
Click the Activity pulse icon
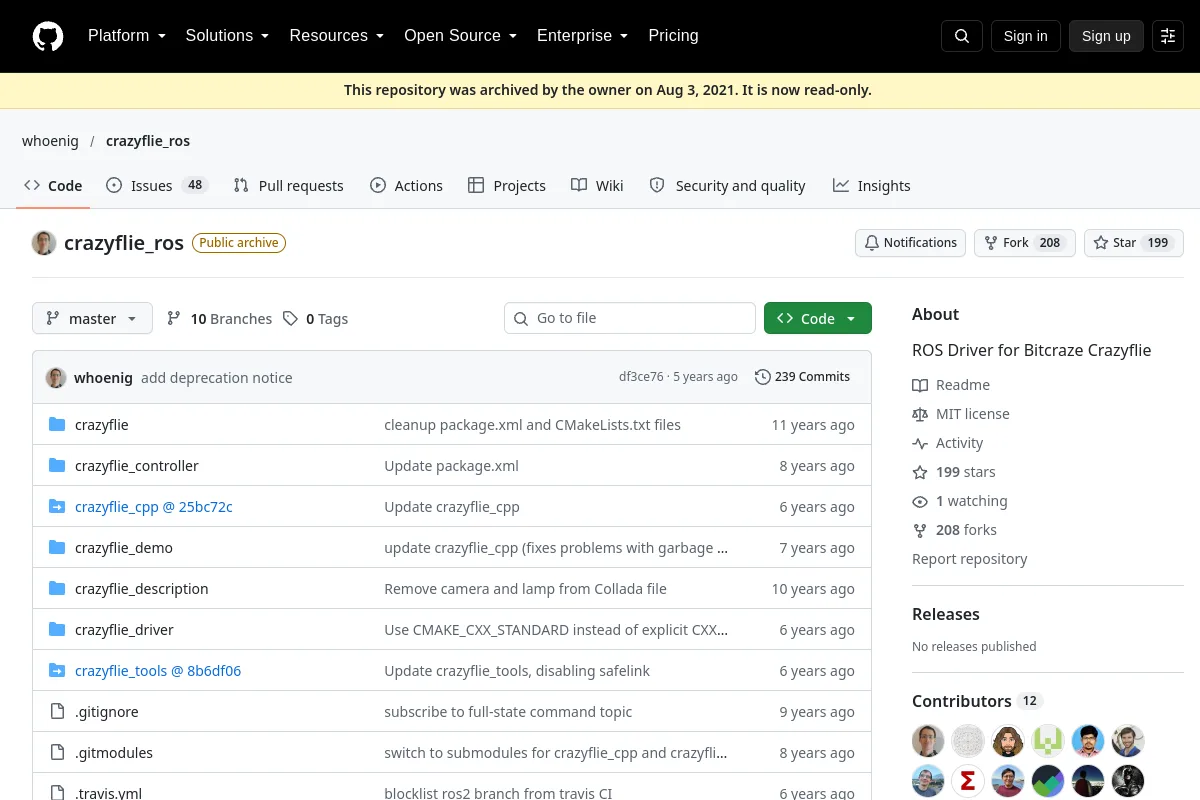point(920,443)
